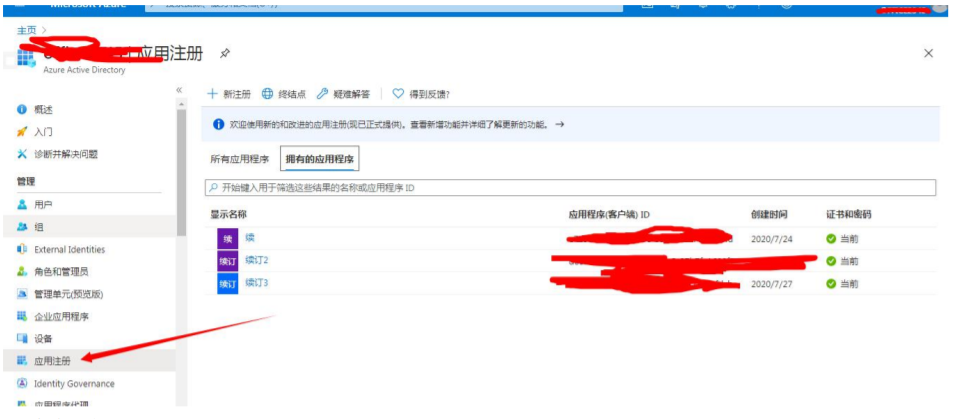Open 概述 in the sidebar
This screenshot has width=964, height=419.
coord(43,109)
